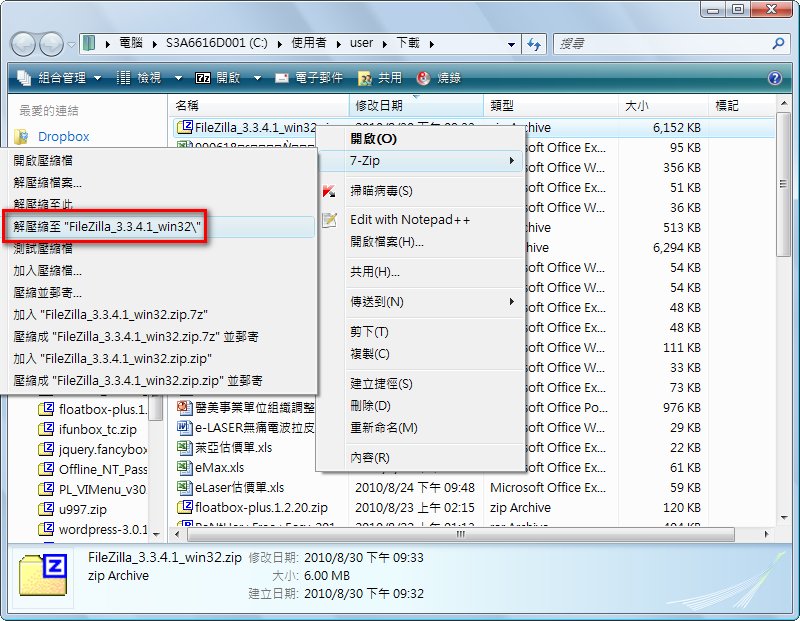Click the Excel icon of eLaser估價單.xls

(x=184, y=487)
